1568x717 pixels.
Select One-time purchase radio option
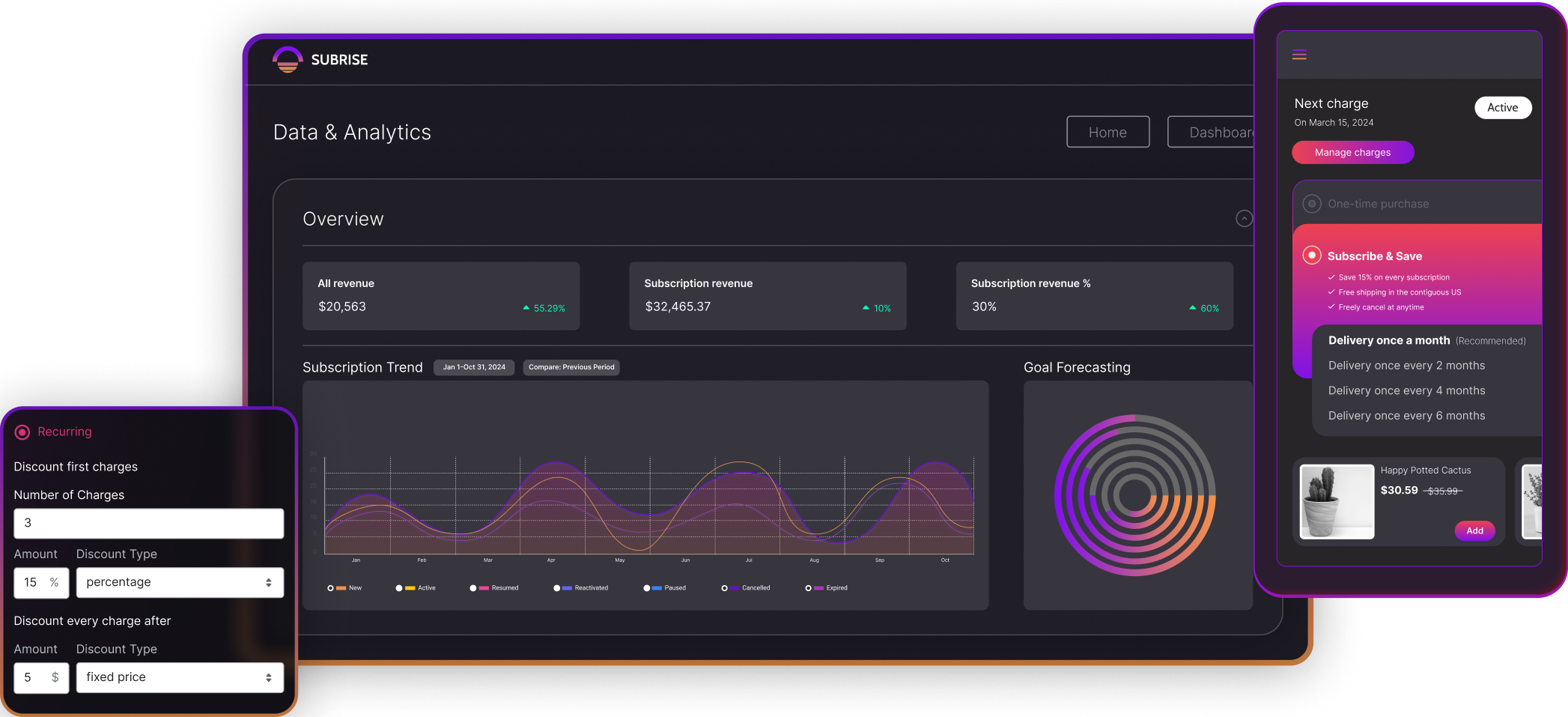[1312, 204]
